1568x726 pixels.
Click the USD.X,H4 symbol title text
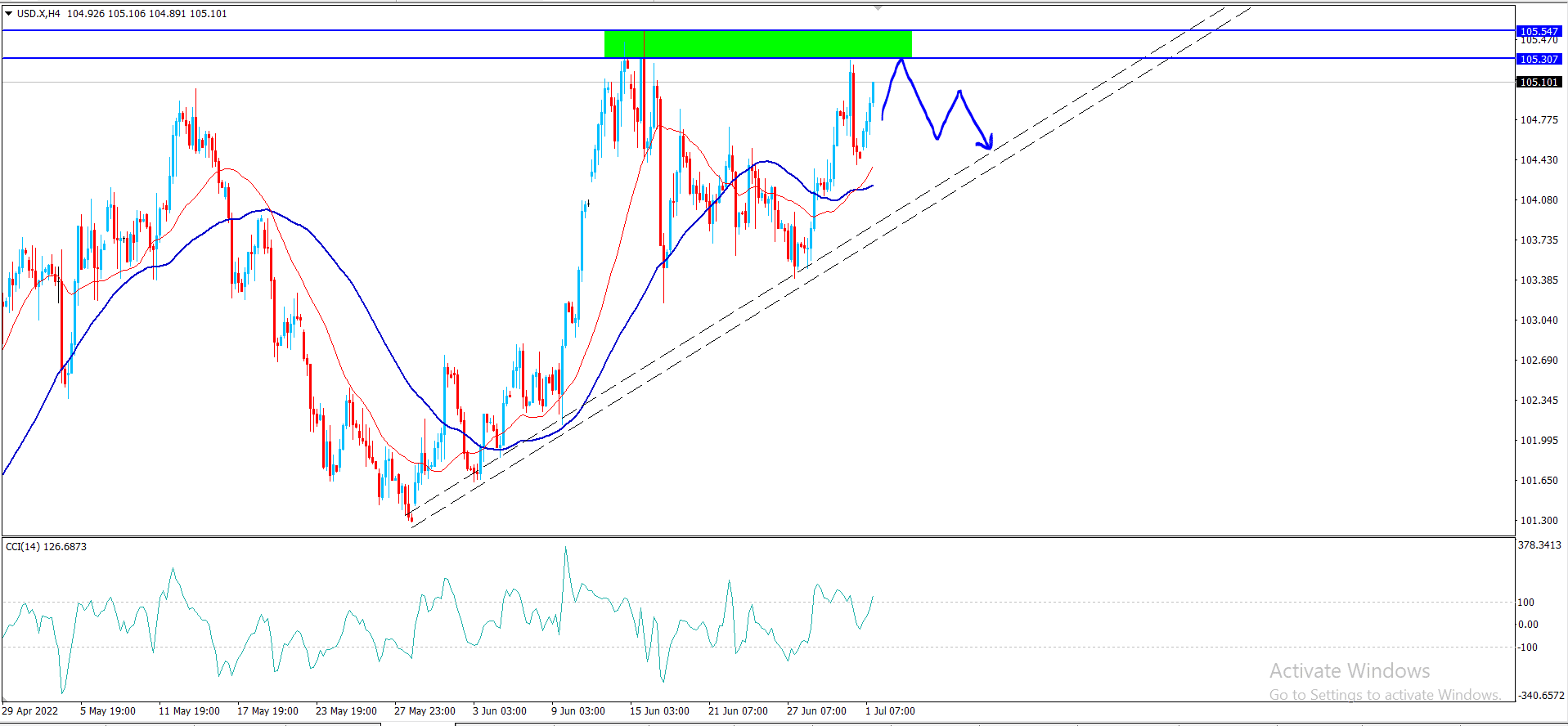click(x=38, y=14)
